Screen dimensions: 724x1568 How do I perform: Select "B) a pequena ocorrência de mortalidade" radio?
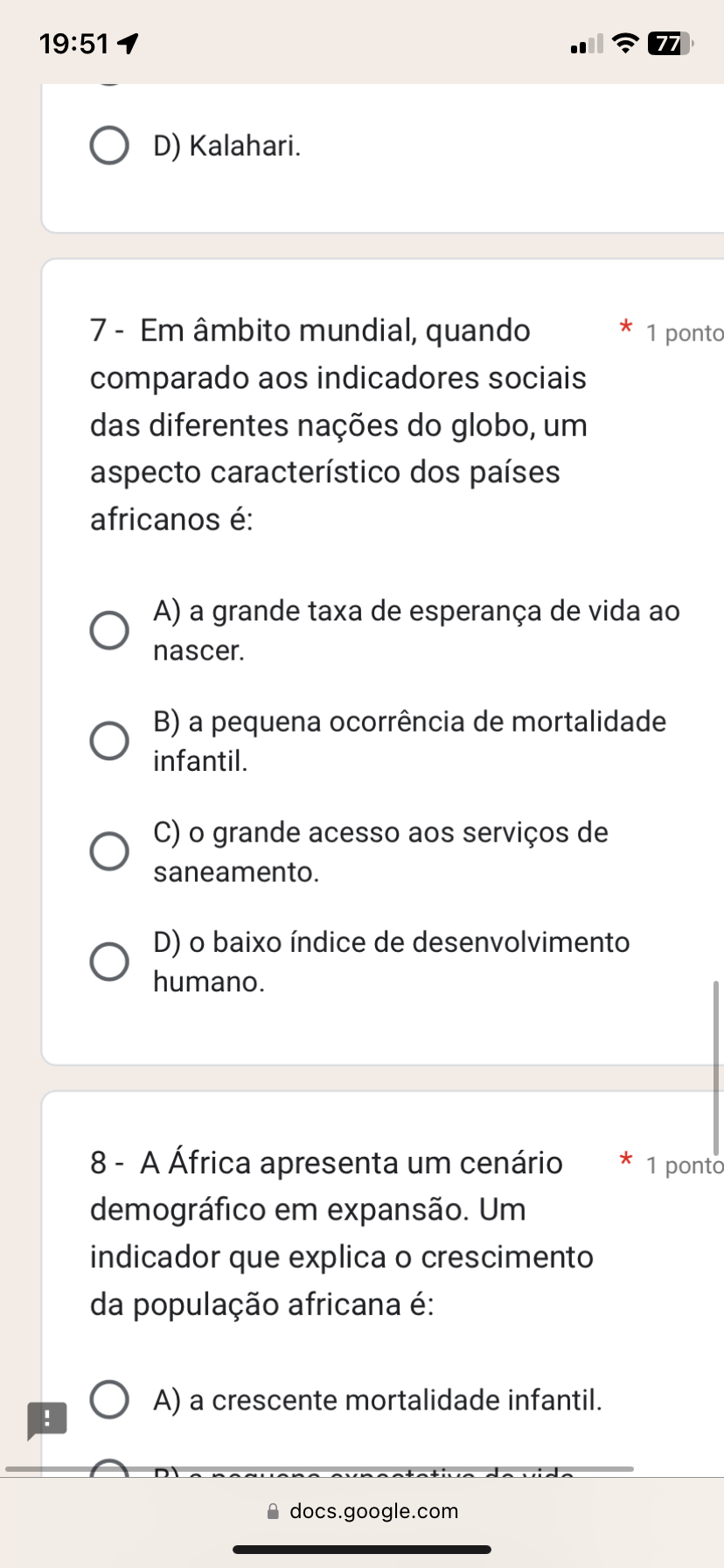click(x=109, y=741)
